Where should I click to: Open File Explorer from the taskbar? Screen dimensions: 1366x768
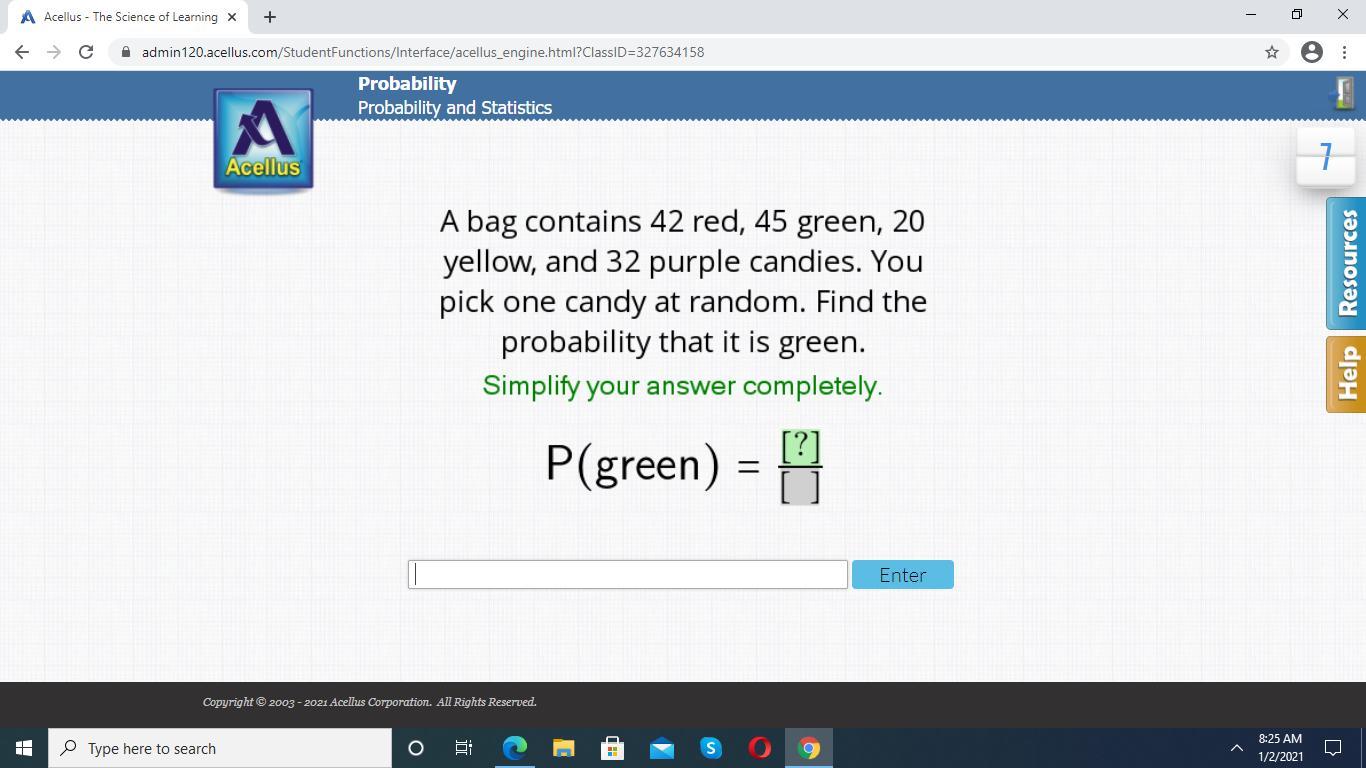[563, 748]
